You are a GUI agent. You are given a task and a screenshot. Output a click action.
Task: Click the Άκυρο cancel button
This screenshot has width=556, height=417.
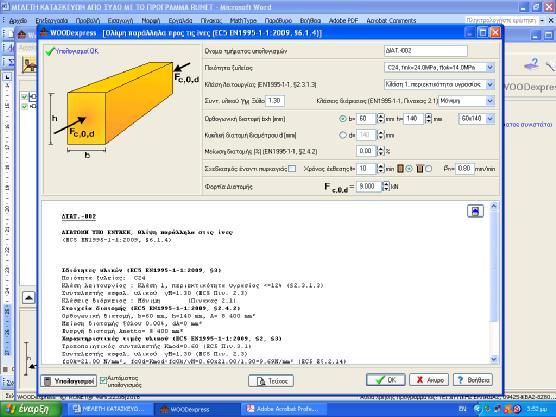point(429,380)
